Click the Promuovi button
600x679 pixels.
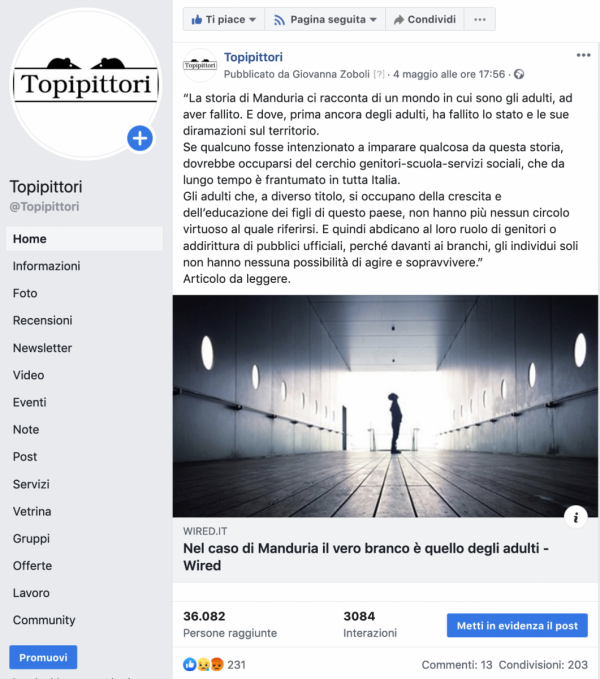(43, 657)
